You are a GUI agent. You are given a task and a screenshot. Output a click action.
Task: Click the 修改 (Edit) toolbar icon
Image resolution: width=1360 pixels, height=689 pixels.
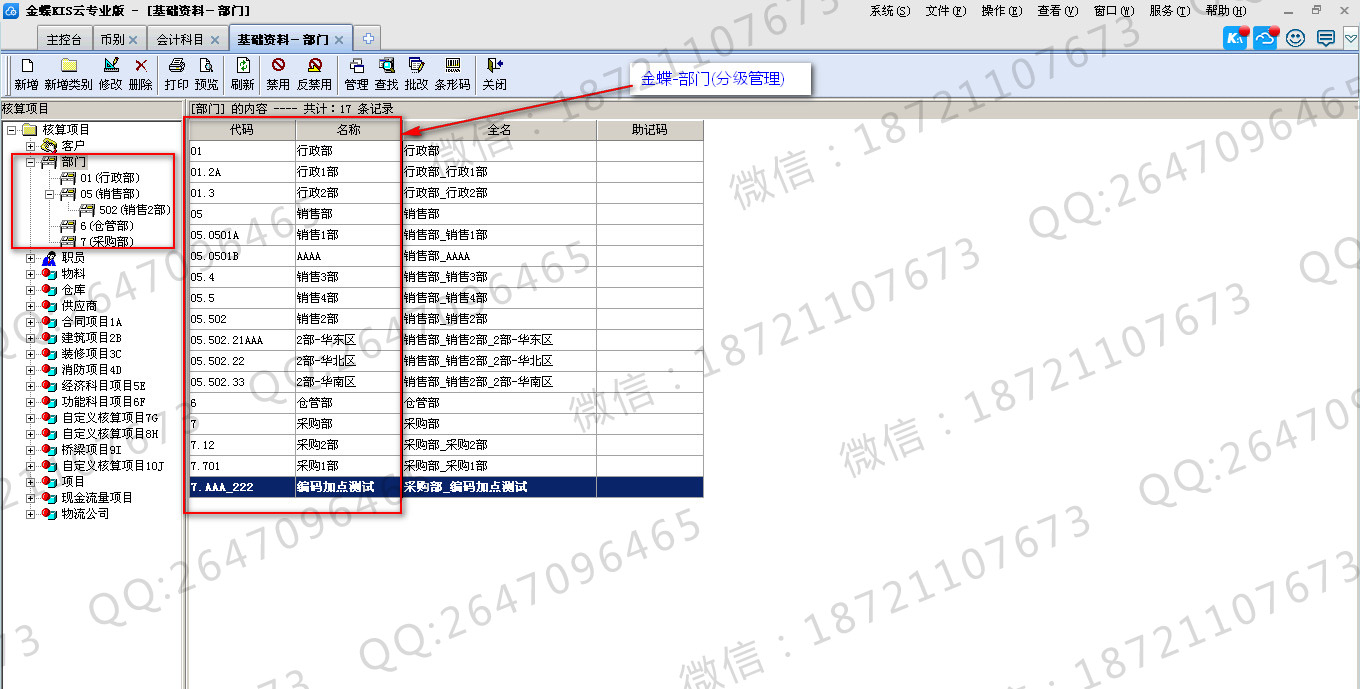(x=110, y=66)
